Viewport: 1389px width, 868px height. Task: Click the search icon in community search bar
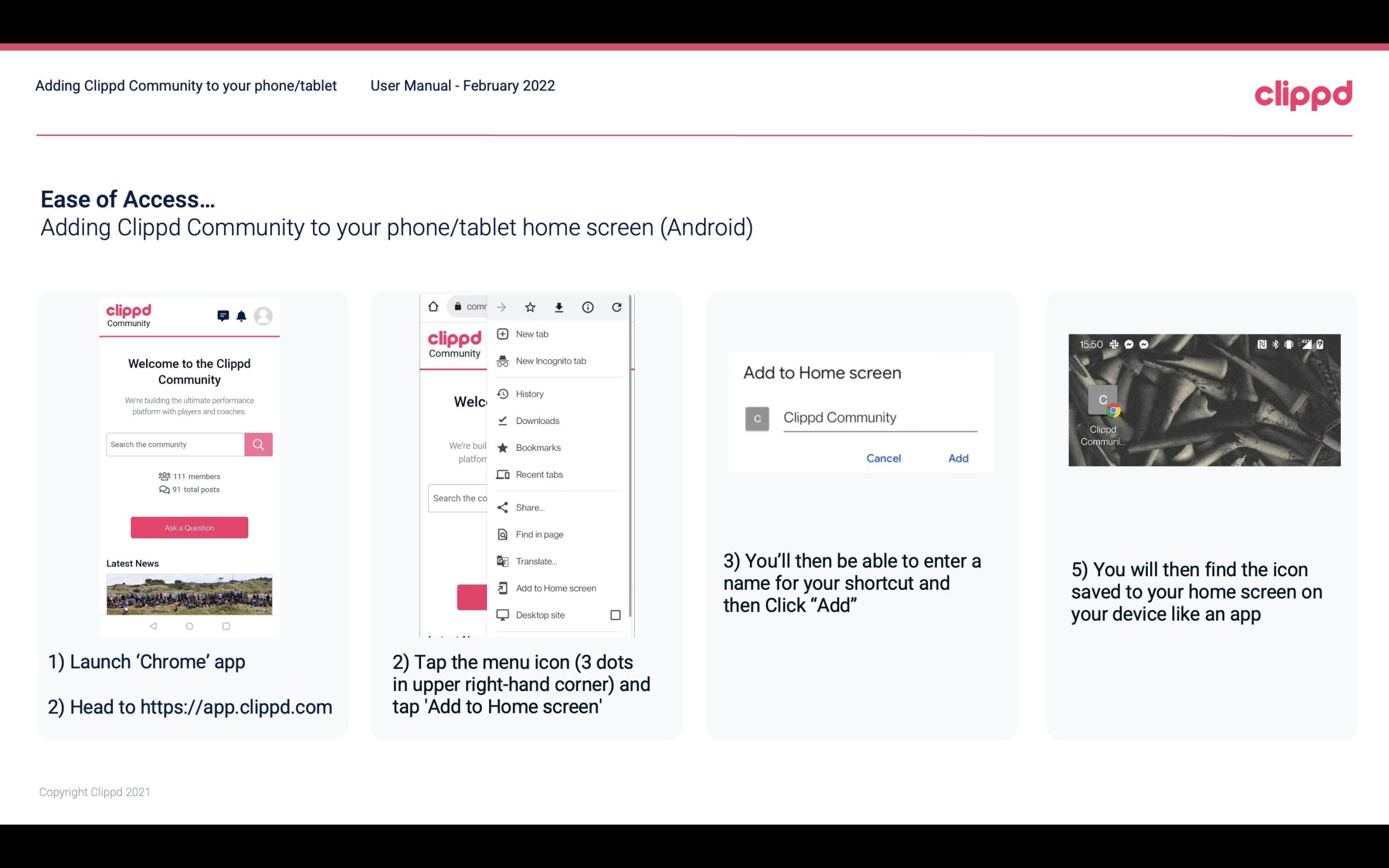tap(257, 444)
